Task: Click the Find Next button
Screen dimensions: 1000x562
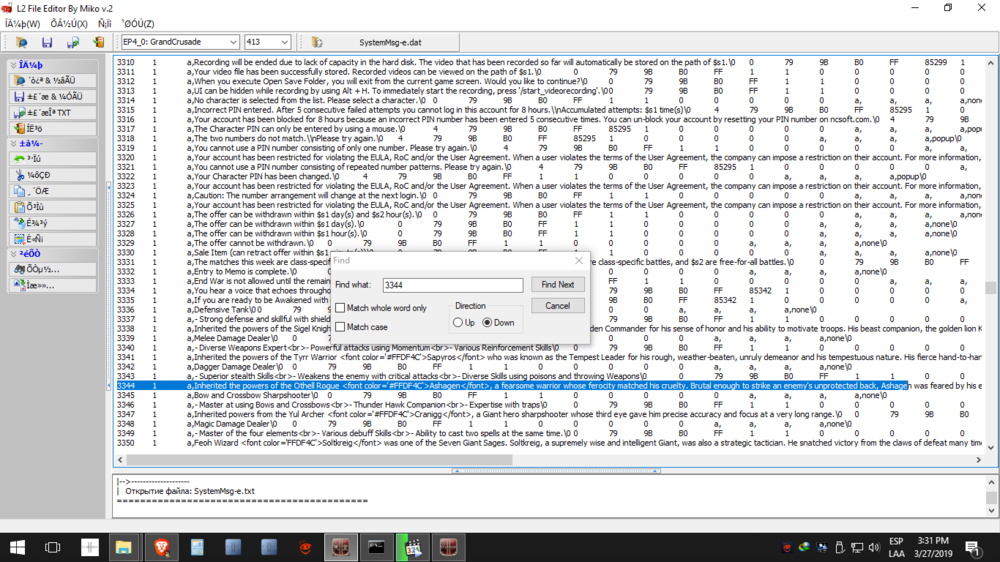Action: 557,285
